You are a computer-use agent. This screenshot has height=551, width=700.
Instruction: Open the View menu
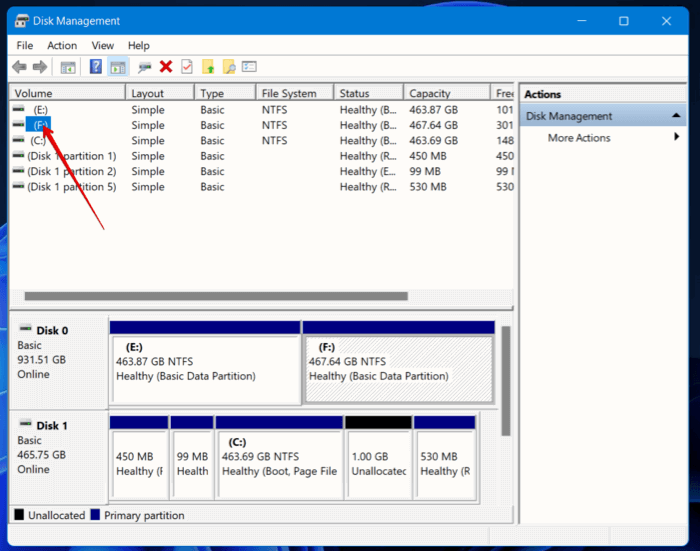103,46
